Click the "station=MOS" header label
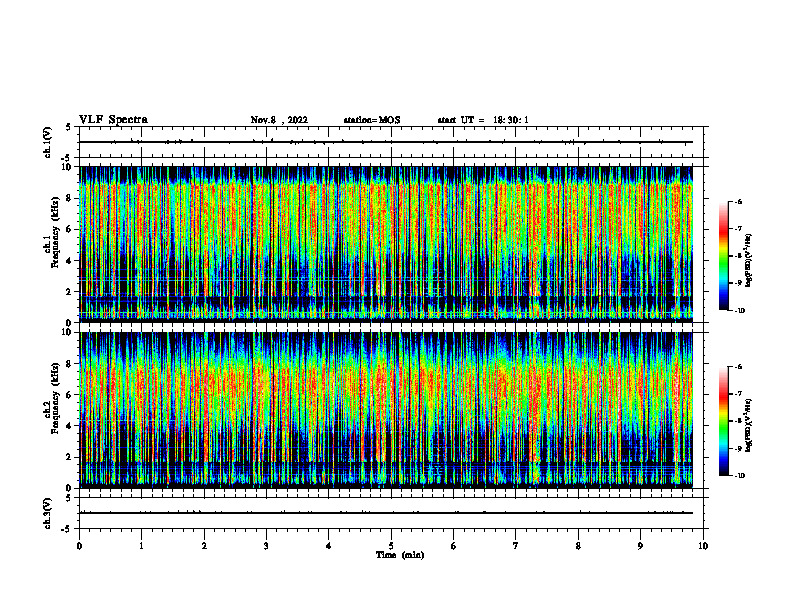Screen dimensions: 792x612 coord(372,120)
